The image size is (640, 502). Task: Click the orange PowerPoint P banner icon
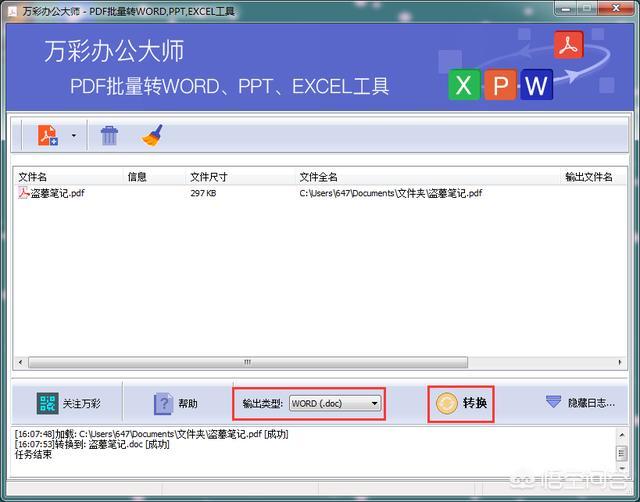pyautogui.click(x=500, y=85)
